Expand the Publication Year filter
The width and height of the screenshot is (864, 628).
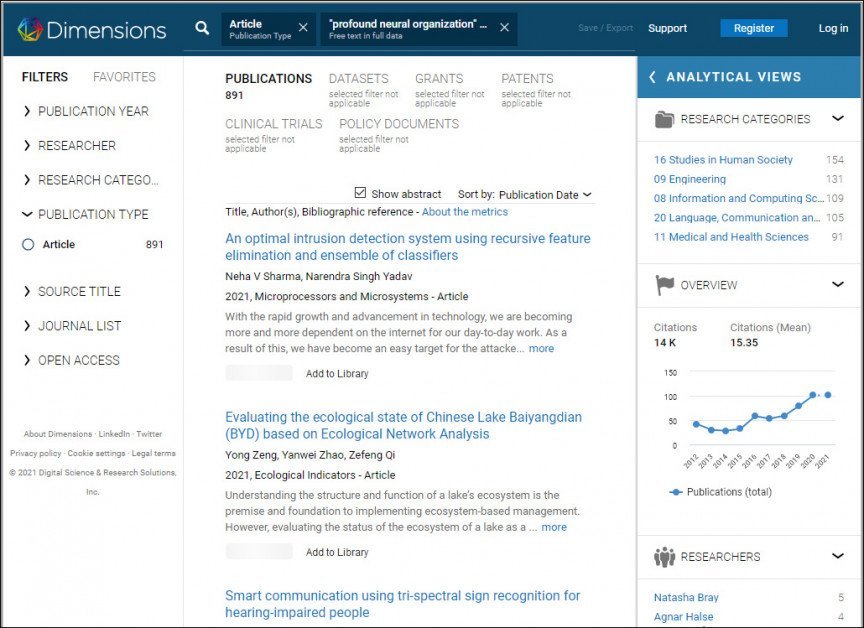27,111
